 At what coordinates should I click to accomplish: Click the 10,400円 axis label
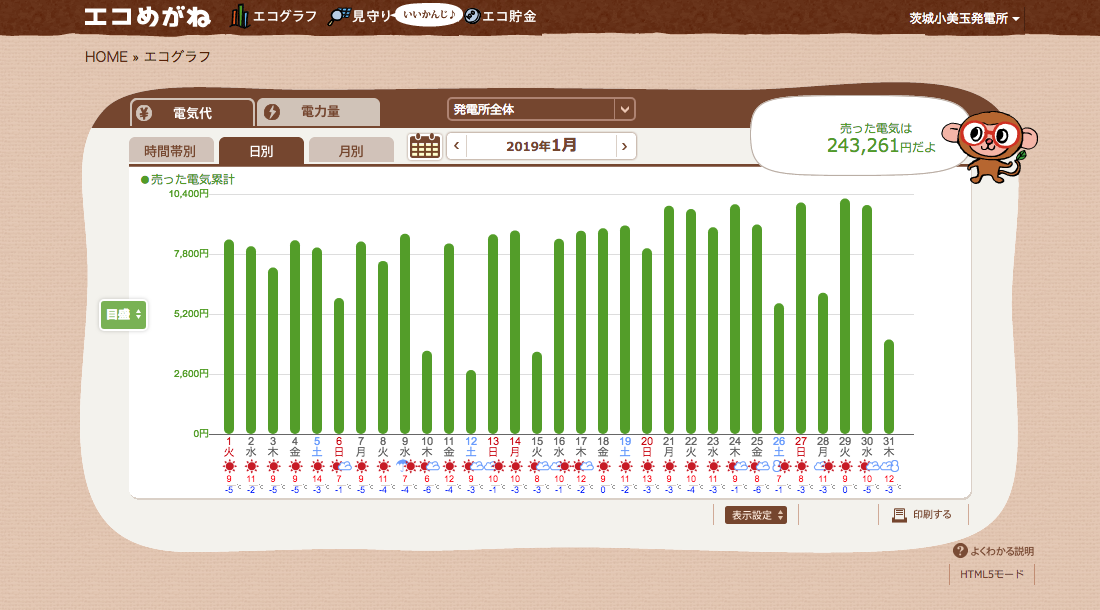[x=188, y=194]
